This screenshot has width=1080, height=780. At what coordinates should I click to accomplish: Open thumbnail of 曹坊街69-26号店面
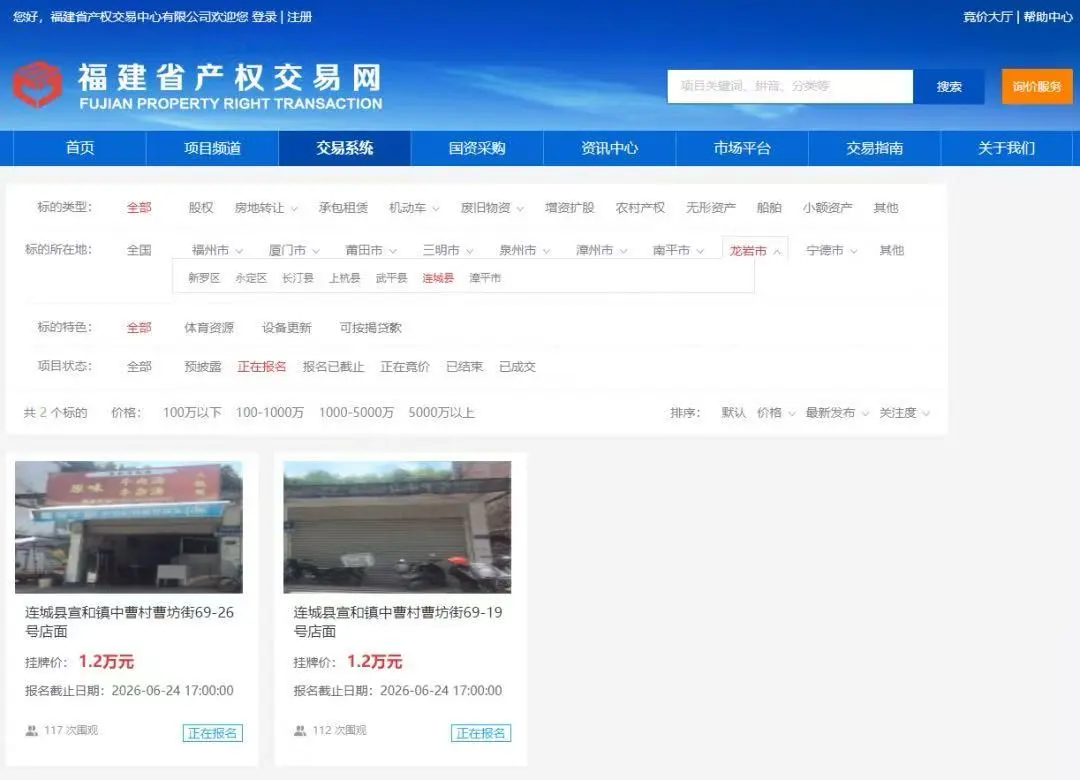click(129, 527)
